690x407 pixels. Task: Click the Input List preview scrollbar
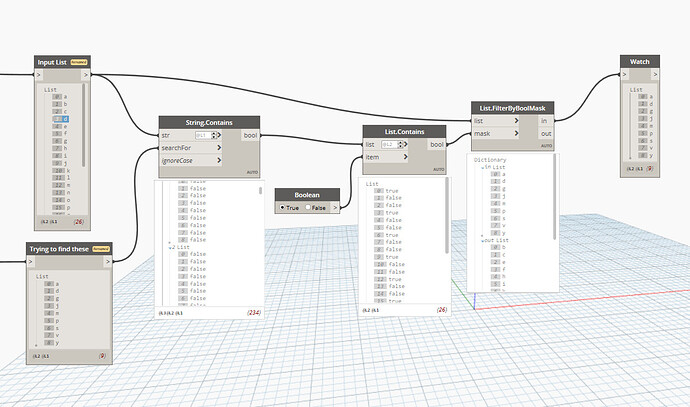click(x=84, y=125)
